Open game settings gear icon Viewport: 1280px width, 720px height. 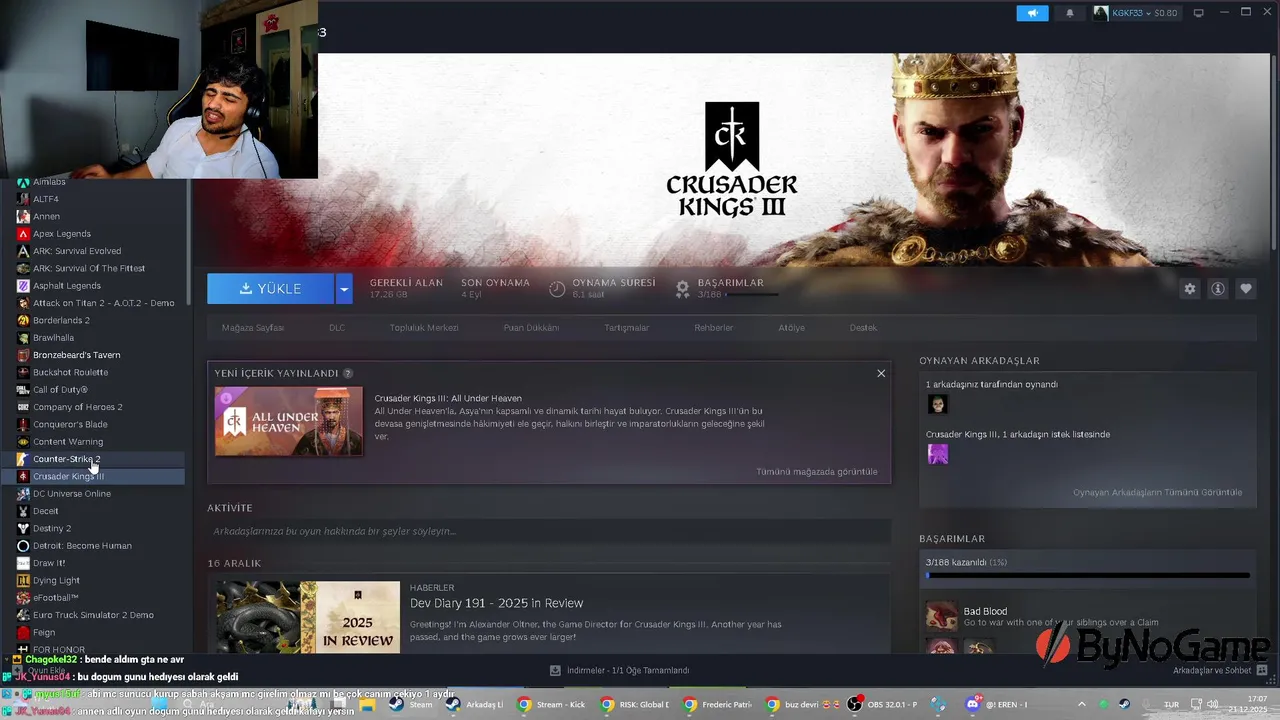coord(1190,289)
